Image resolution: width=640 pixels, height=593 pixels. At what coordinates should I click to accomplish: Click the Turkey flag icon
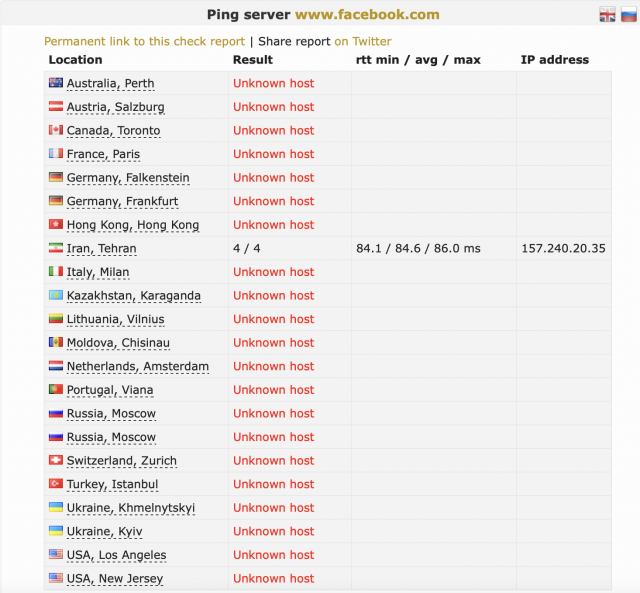pos(56,484)
